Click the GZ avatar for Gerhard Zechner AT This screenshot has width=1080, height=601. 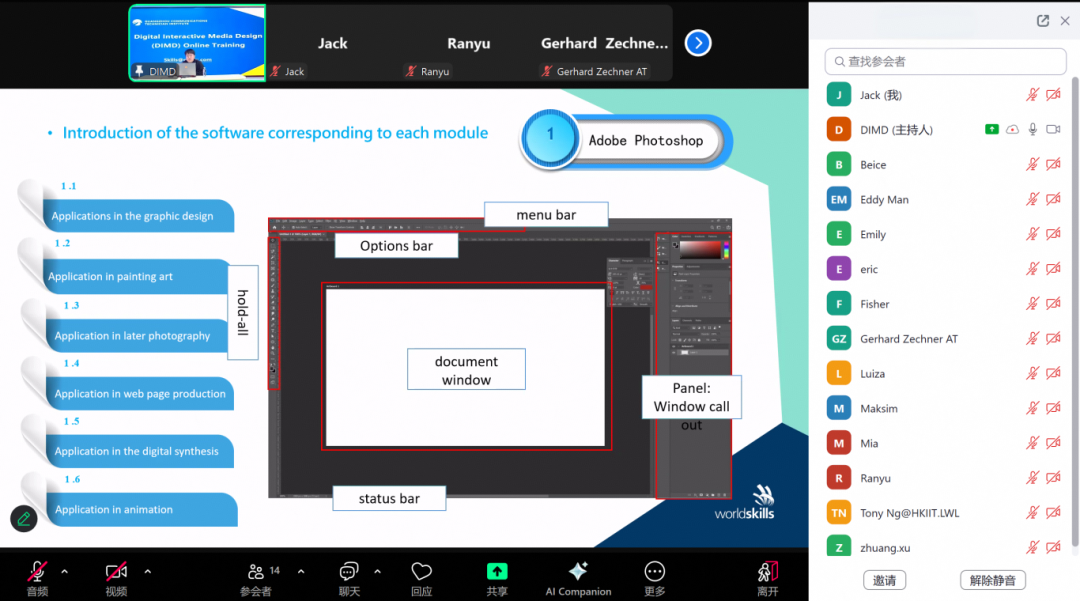coord(839,339)
